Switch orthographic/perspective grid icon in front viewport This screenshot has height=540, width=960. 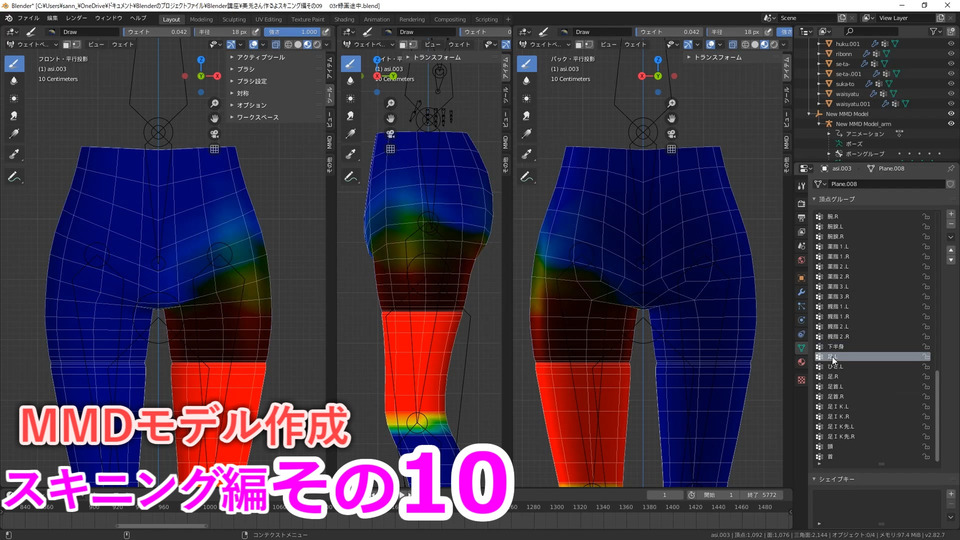[x=214, y=149]
